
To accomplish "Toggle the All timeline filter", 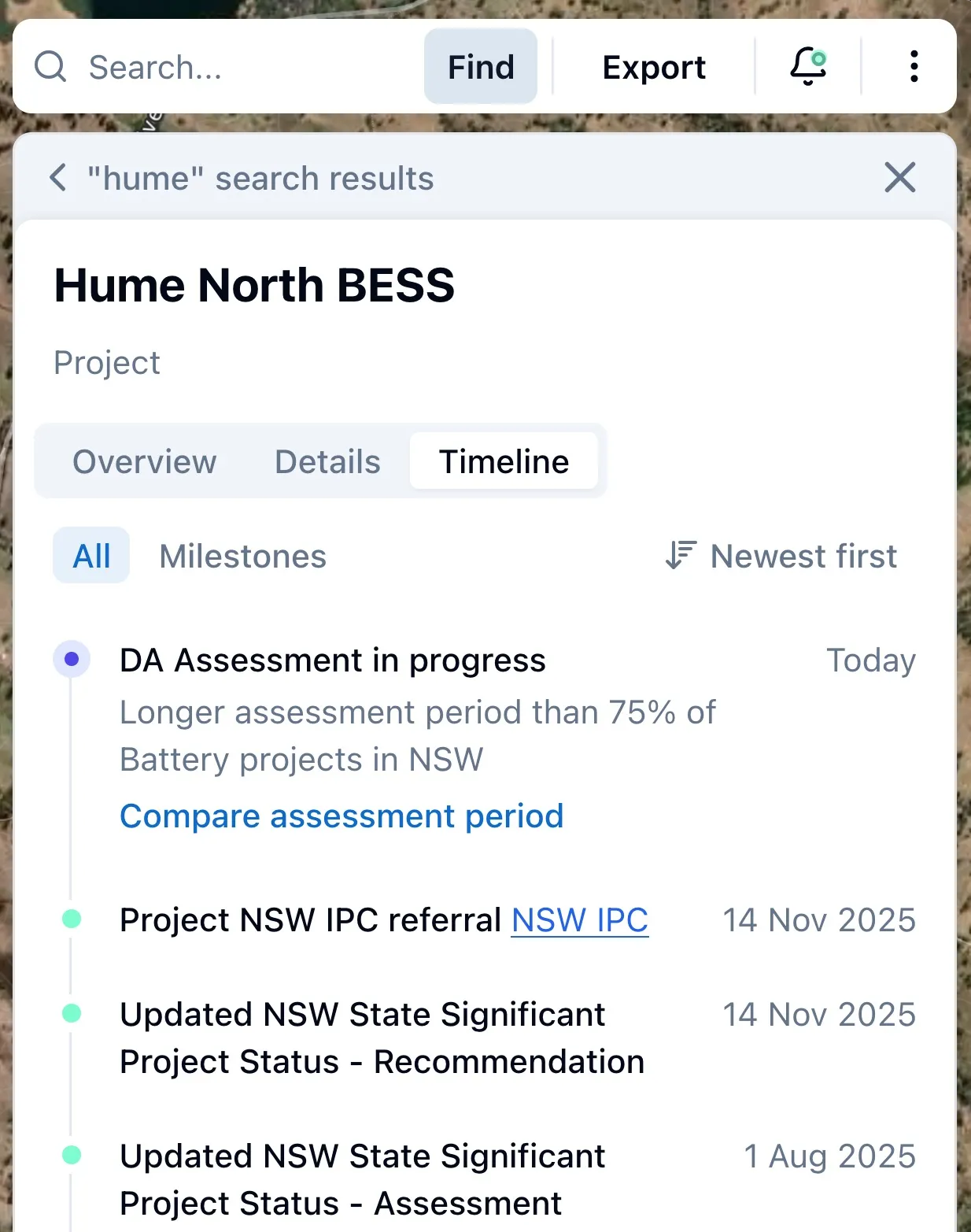I will point(90,555).
